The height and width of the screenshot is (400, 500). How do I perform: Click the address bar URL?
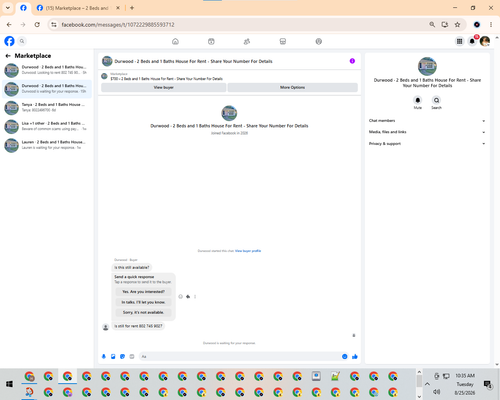118,25
